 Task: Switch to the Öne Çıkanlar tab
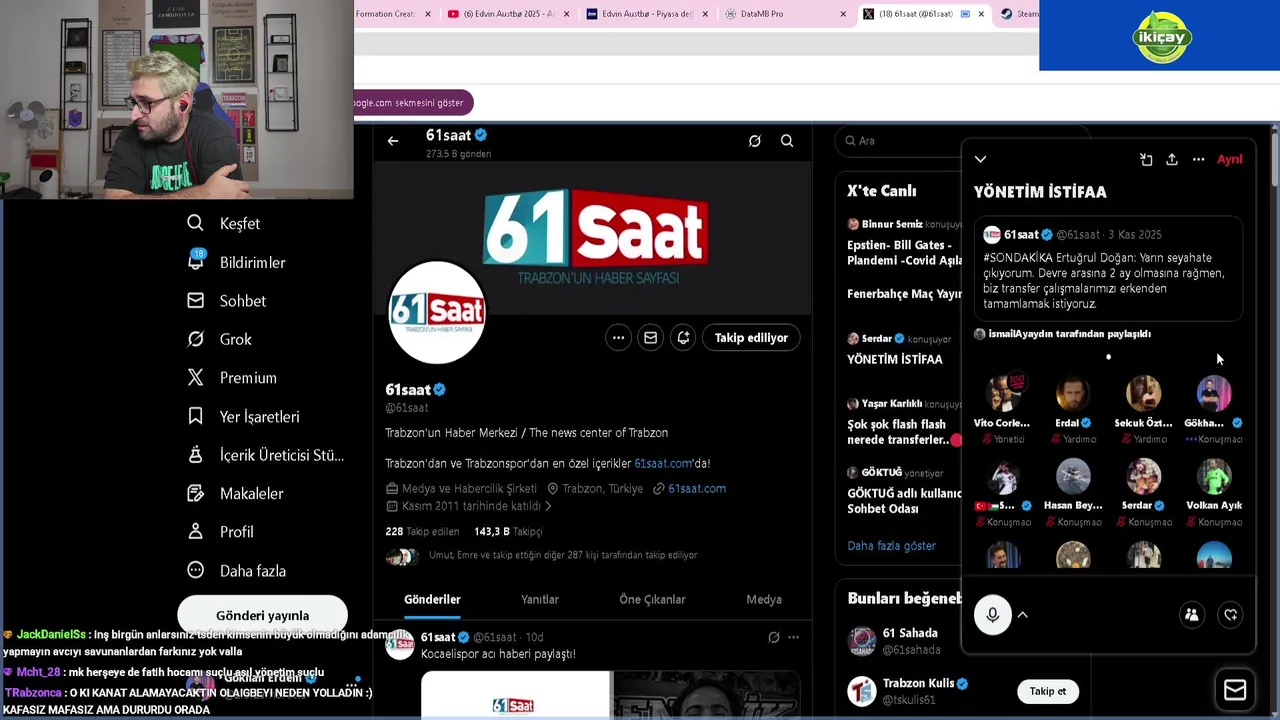pos(652,599)
